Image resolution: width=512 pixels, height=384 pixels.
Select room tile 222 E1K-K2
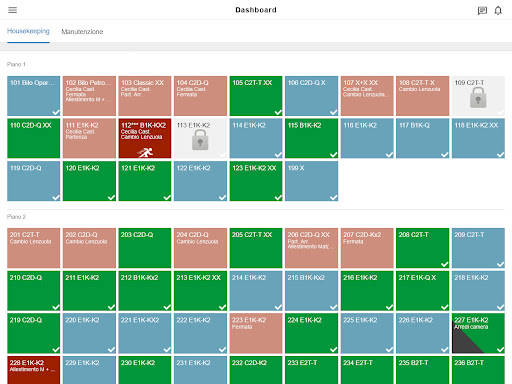click(200, 333)
